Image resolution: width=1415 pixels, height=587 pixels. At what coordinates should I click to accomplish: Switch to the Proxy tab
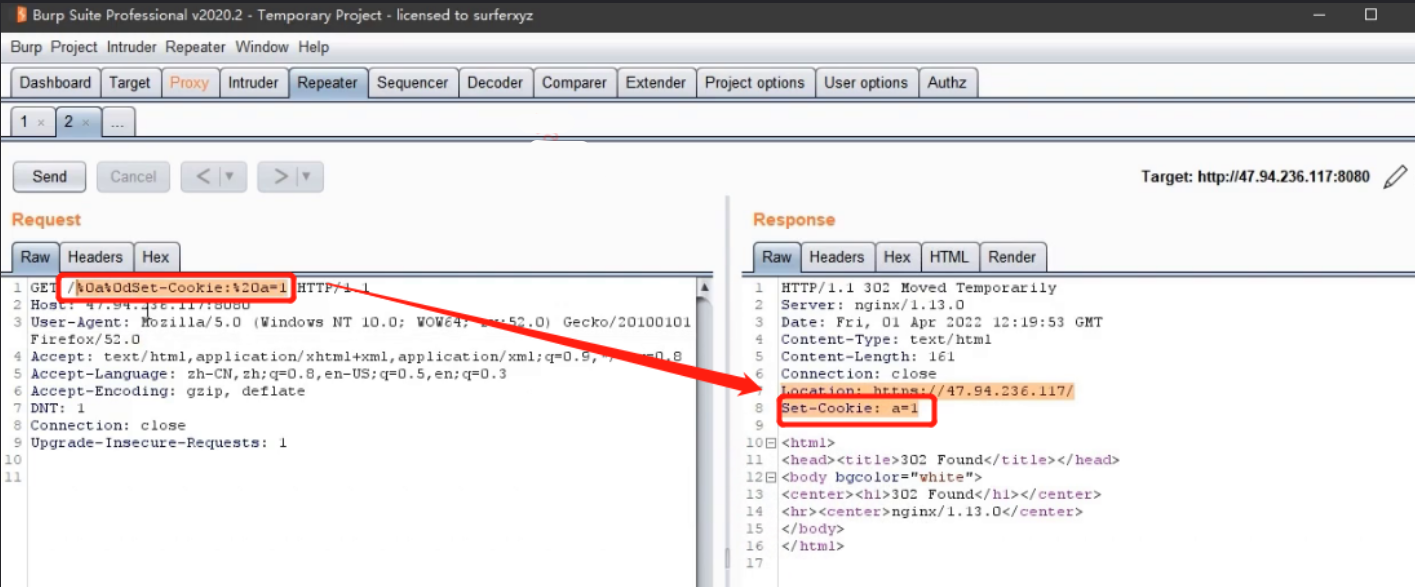click(x=189, y=83)
